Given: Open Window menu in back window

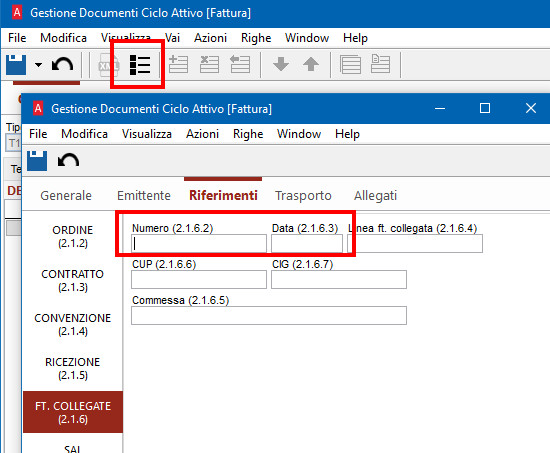Looking at the screenshot, I should (307, 38).
